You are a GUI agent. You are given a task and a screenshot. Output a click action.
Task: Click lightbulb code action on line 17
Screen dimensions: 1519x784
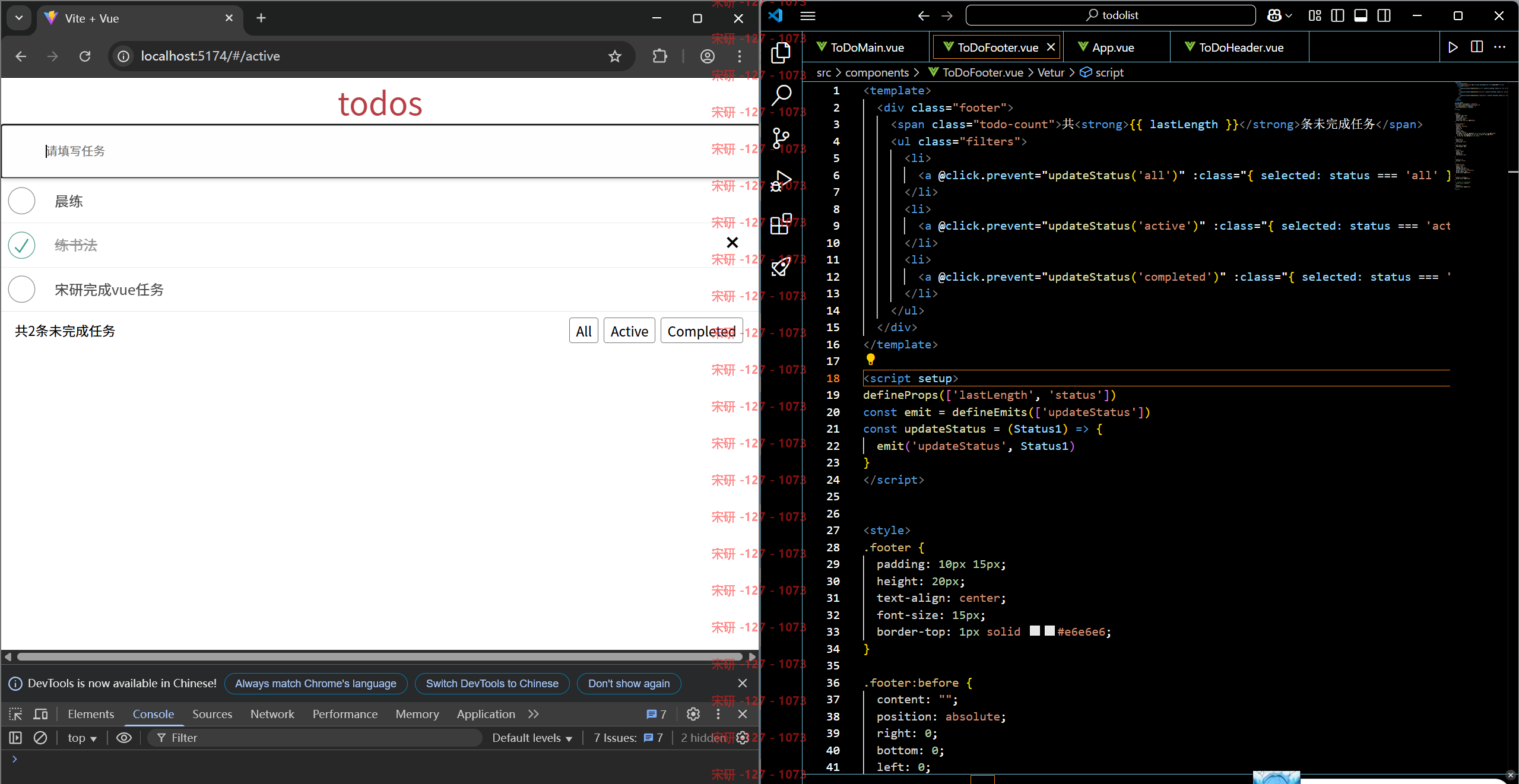pyautogui.click(x=870, y=359)
